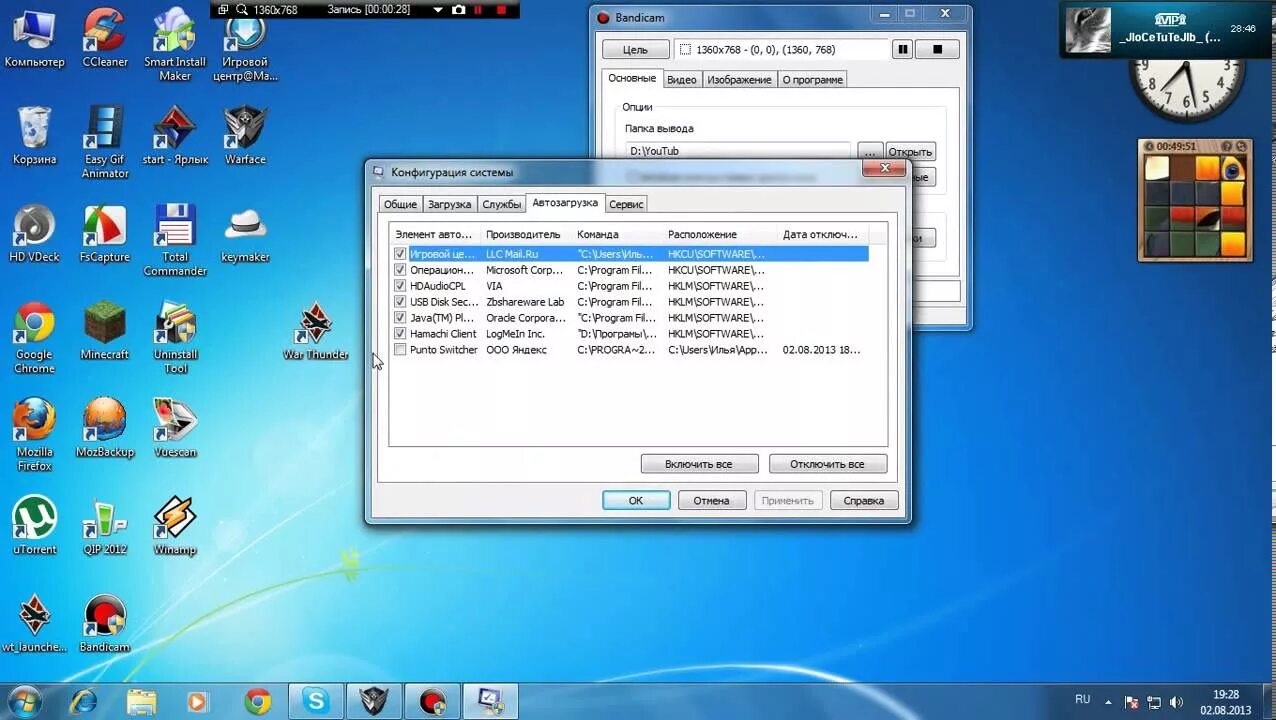Screen dimensions: 1276x720
Task: Open Skype from the taskbar
Action: (x=316, y=701)
